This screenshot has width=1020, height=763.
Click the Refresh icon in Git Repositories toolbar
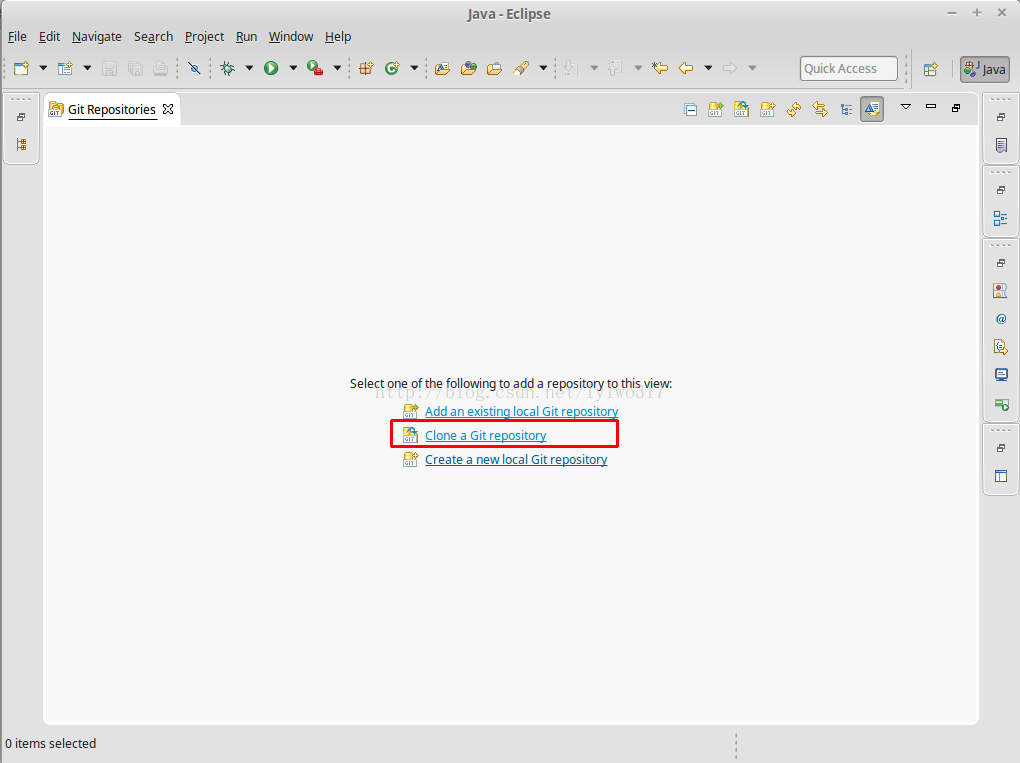794,110
